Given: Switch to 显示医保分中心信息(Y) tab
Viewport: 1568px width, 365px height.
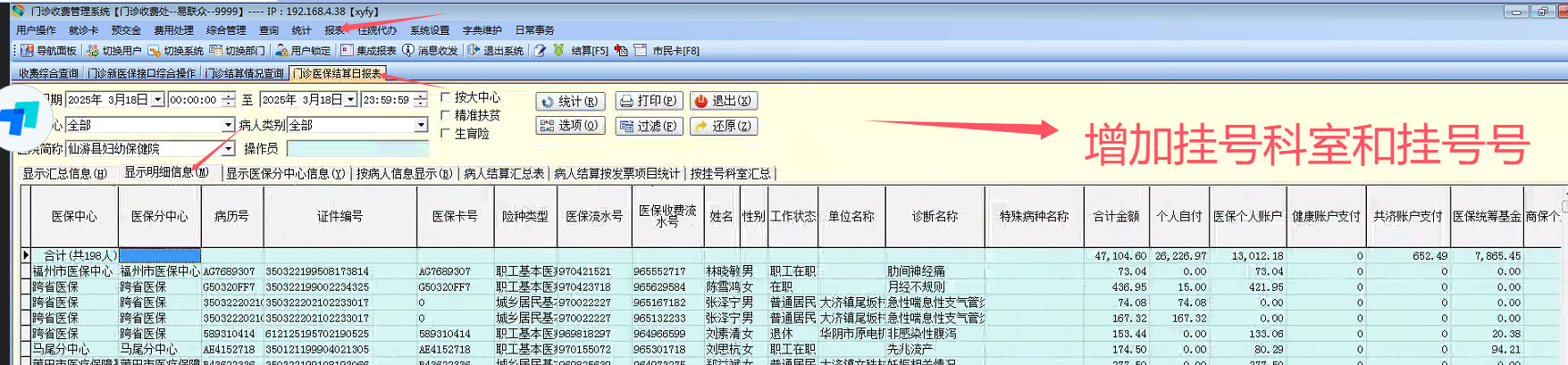Looking at the screenshot, I should click(285, 173).
